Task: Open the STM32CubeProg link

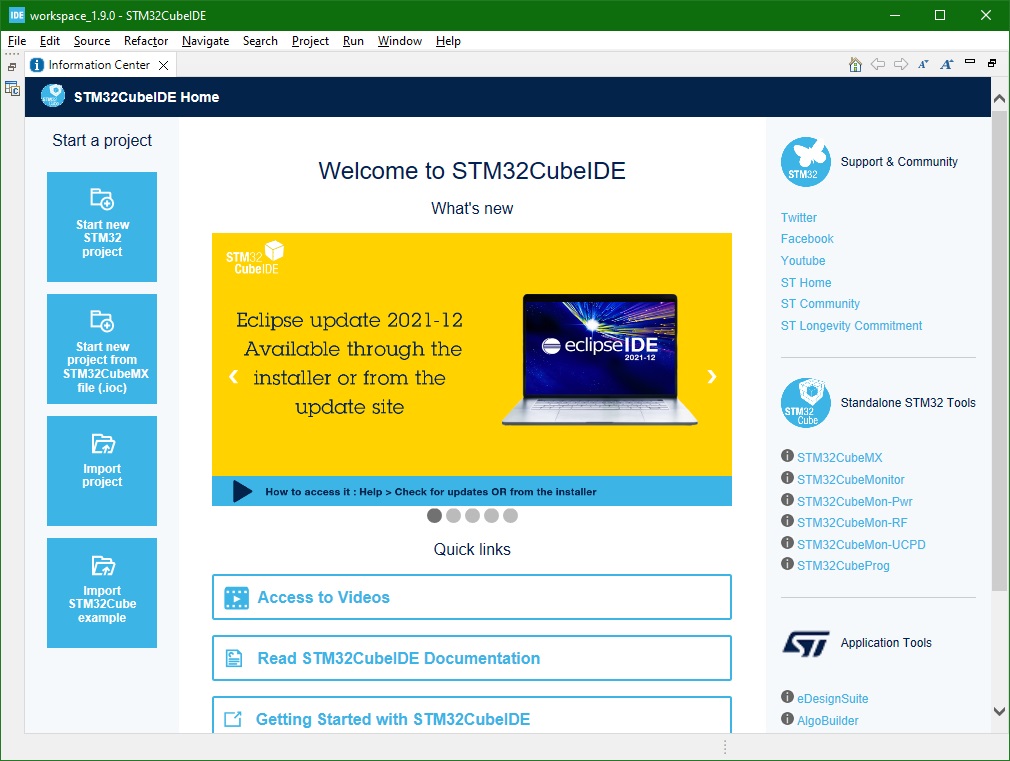Action: coord(843,566)
